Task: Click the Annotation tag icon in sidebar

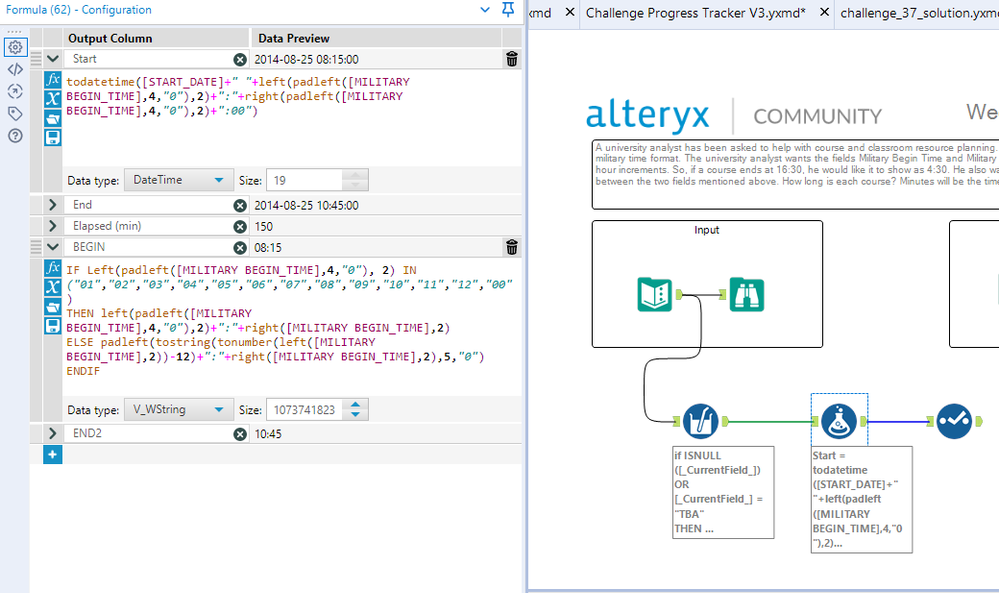Action: pos(15,113)
